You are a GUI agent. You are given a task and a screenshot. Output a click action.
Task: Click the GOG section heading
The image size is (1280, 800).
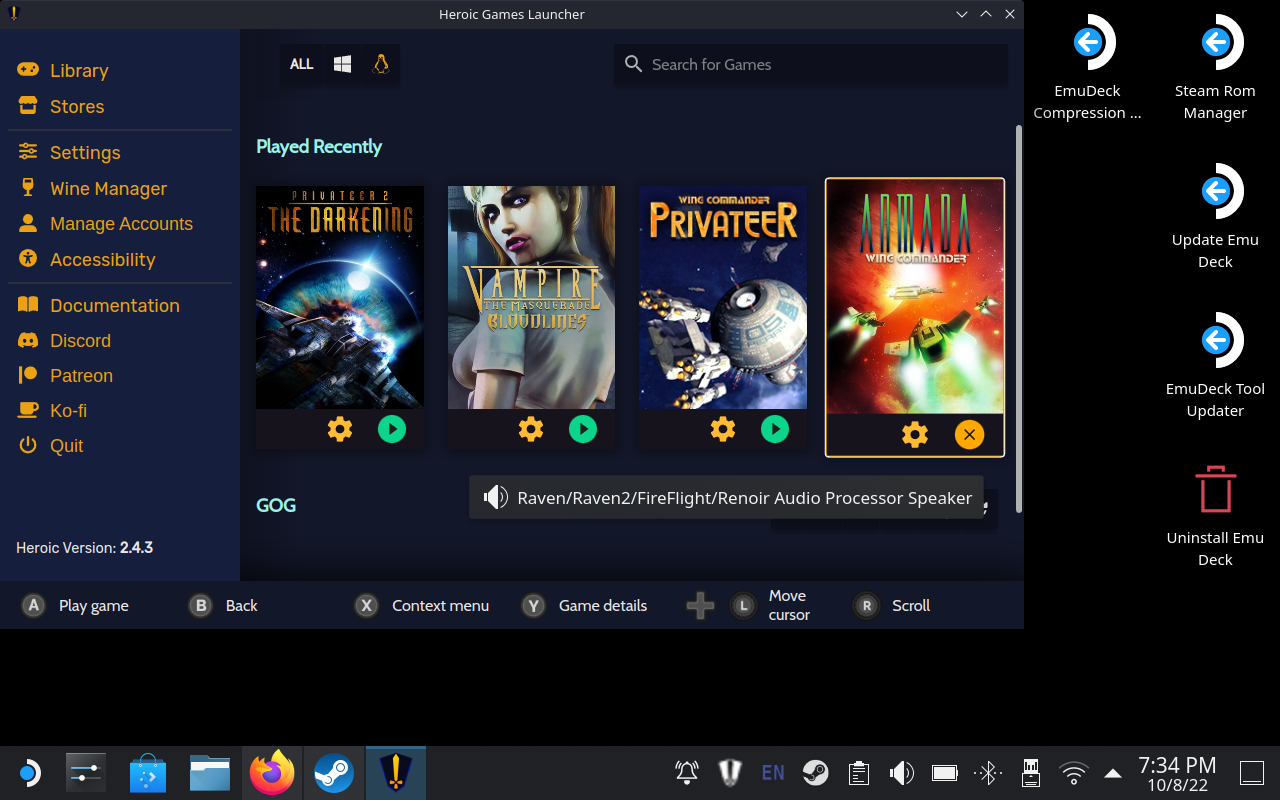[x=276, y=505]
